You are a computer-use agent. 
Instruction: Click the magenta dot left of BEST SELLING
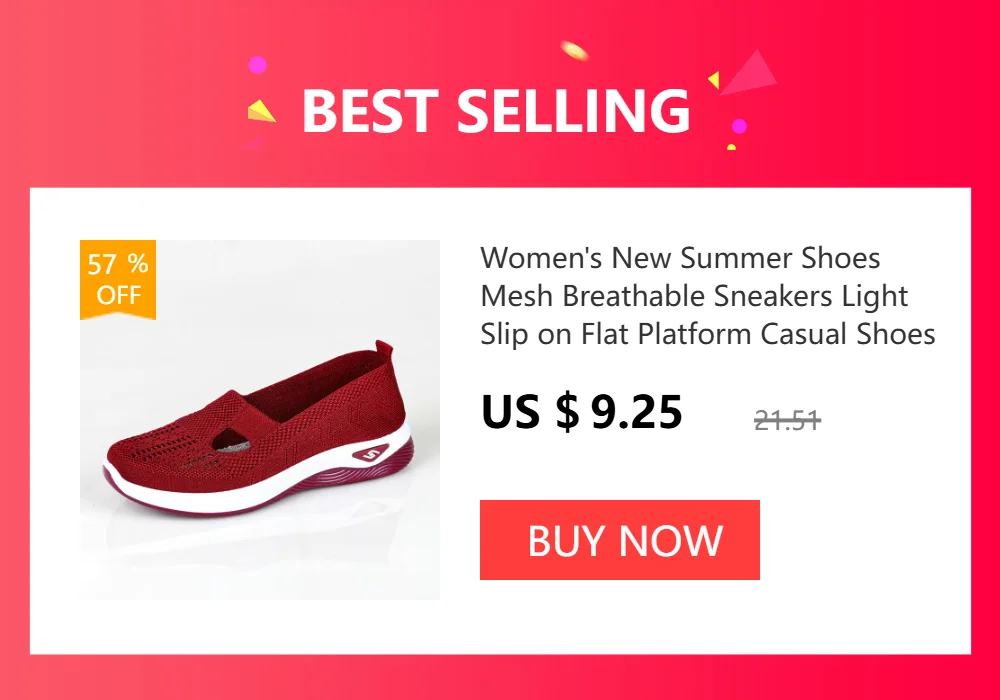tap(257, 64)
